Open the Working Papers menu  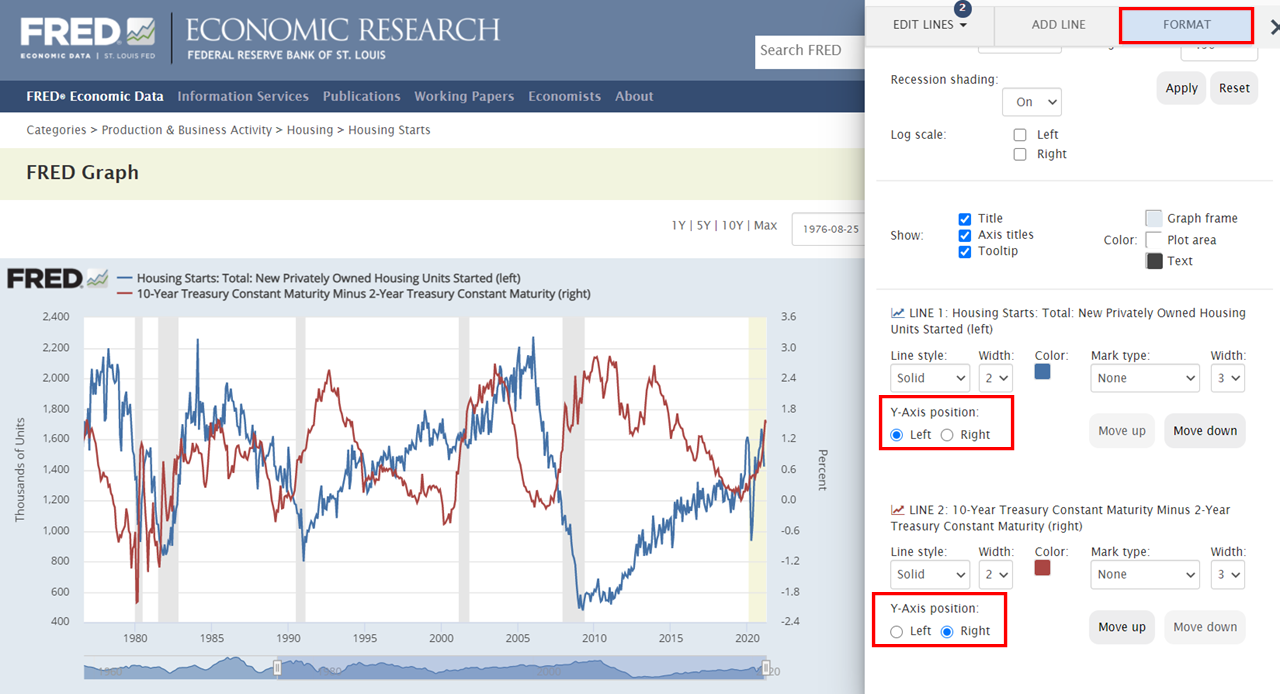pos(464,97)
